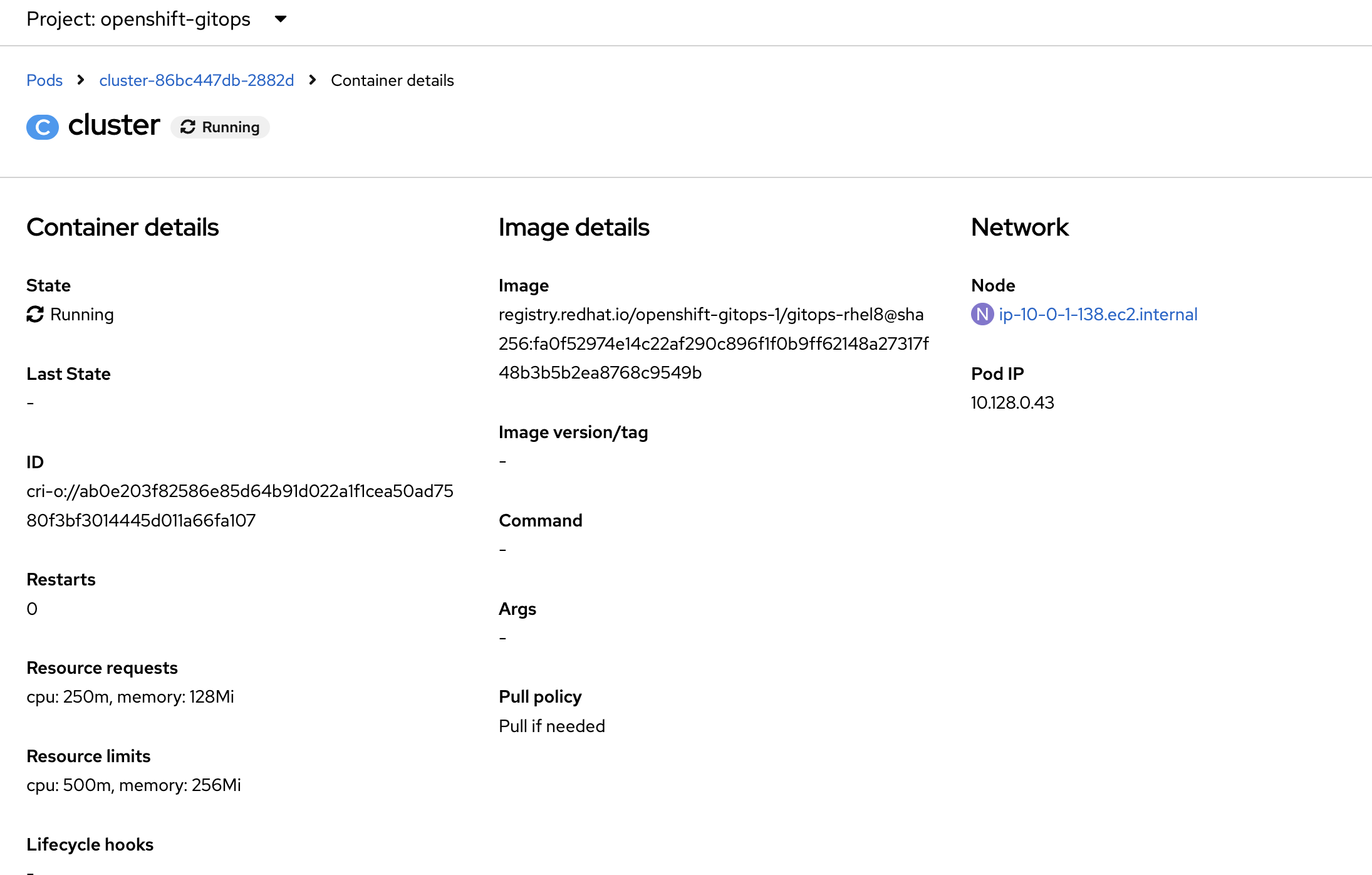1372x875 pixels.
Task: Go to the Pods breadcrumb link
Action: click(44, 80)
